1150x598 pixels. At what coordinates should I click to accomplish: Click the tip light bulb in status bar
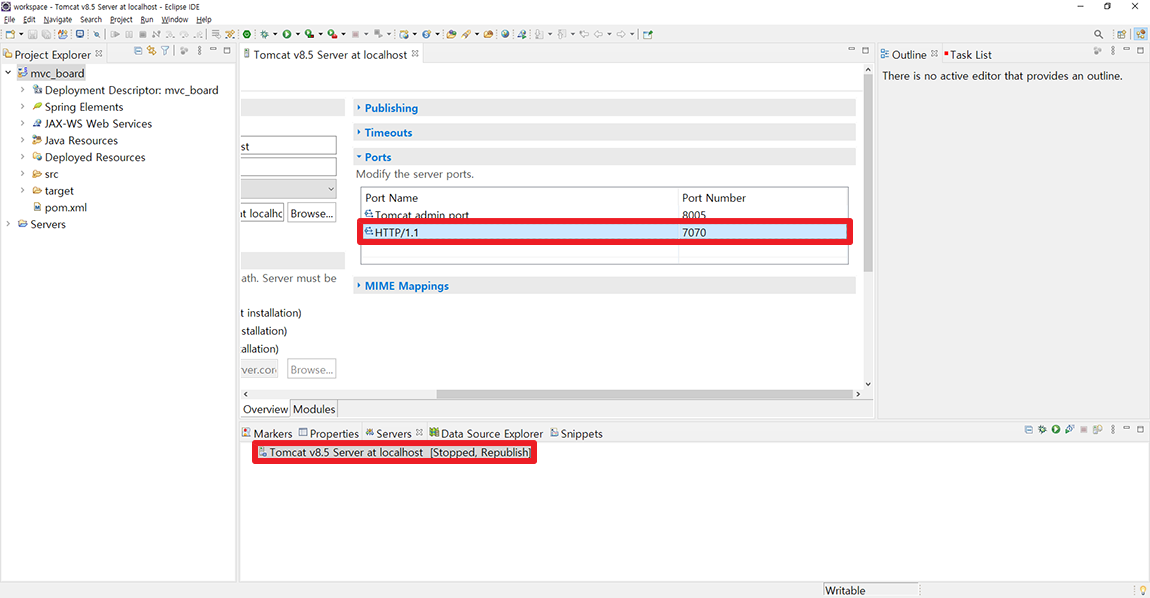(x=1143, y=590)
